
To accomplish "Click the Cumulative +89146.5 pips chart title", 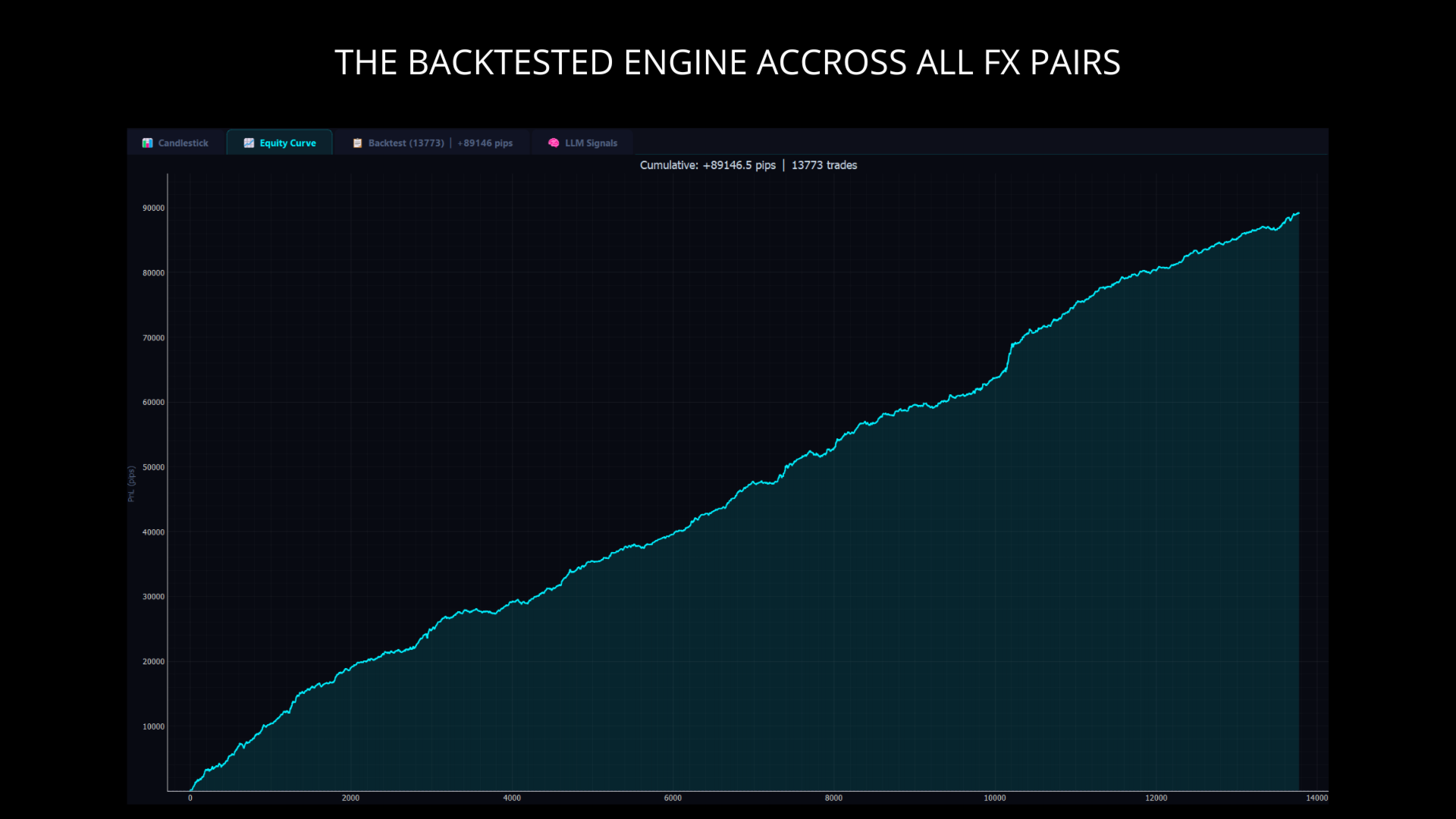I will [708, 165].
